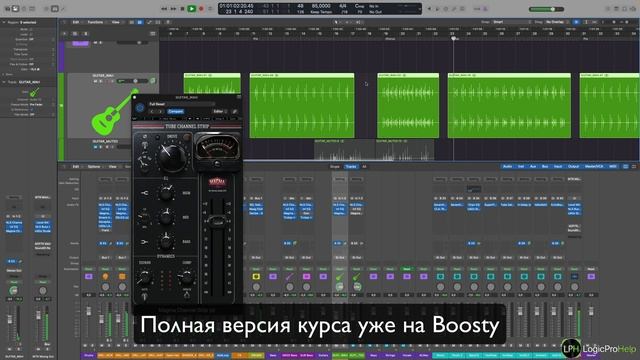The height and width of the screenshot is (360, 640).
Task: Switch mixer to All view
Action: click(x=364, y=167)
